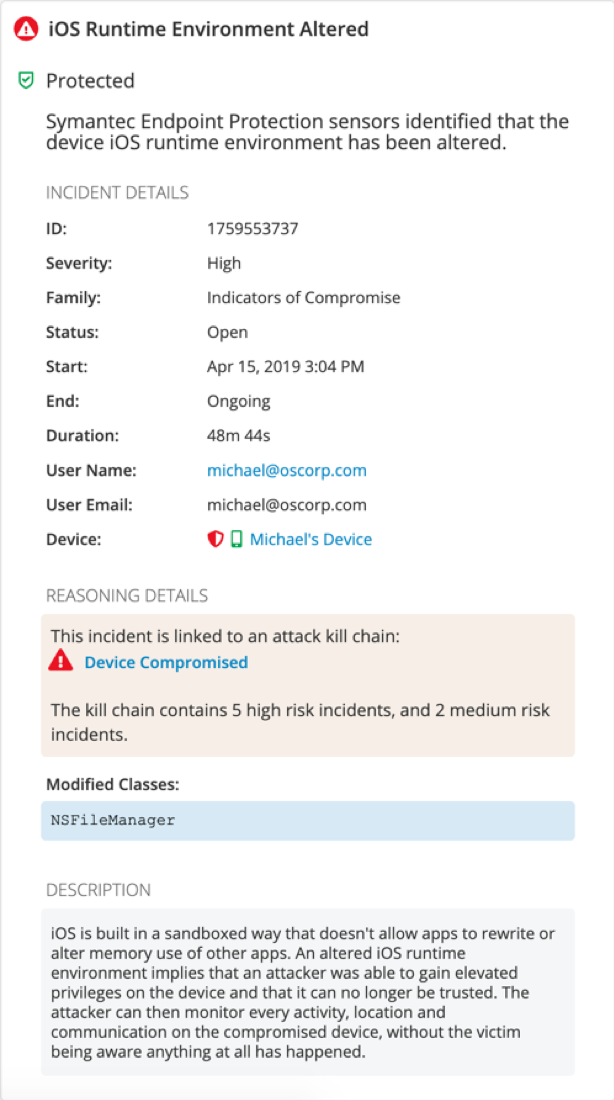Click the Status value Open
Viewport: 614px width, 1100px height.
[x=227, y=332]
